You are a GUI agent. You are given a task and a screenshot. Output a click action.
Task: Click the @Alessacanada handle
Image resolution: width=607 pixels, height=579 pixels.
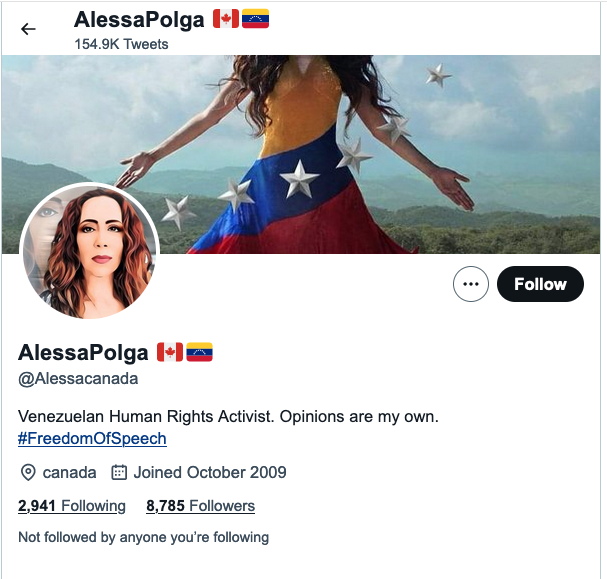78,379
